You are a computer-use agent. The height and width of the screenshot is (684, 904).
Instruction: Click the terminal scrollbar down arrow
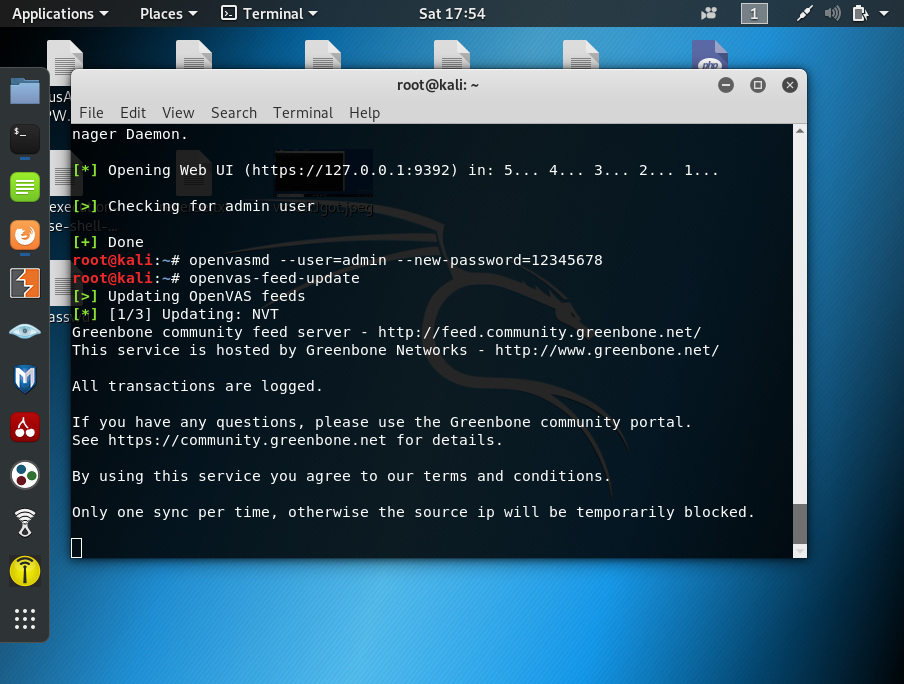[x=800, y=551]
